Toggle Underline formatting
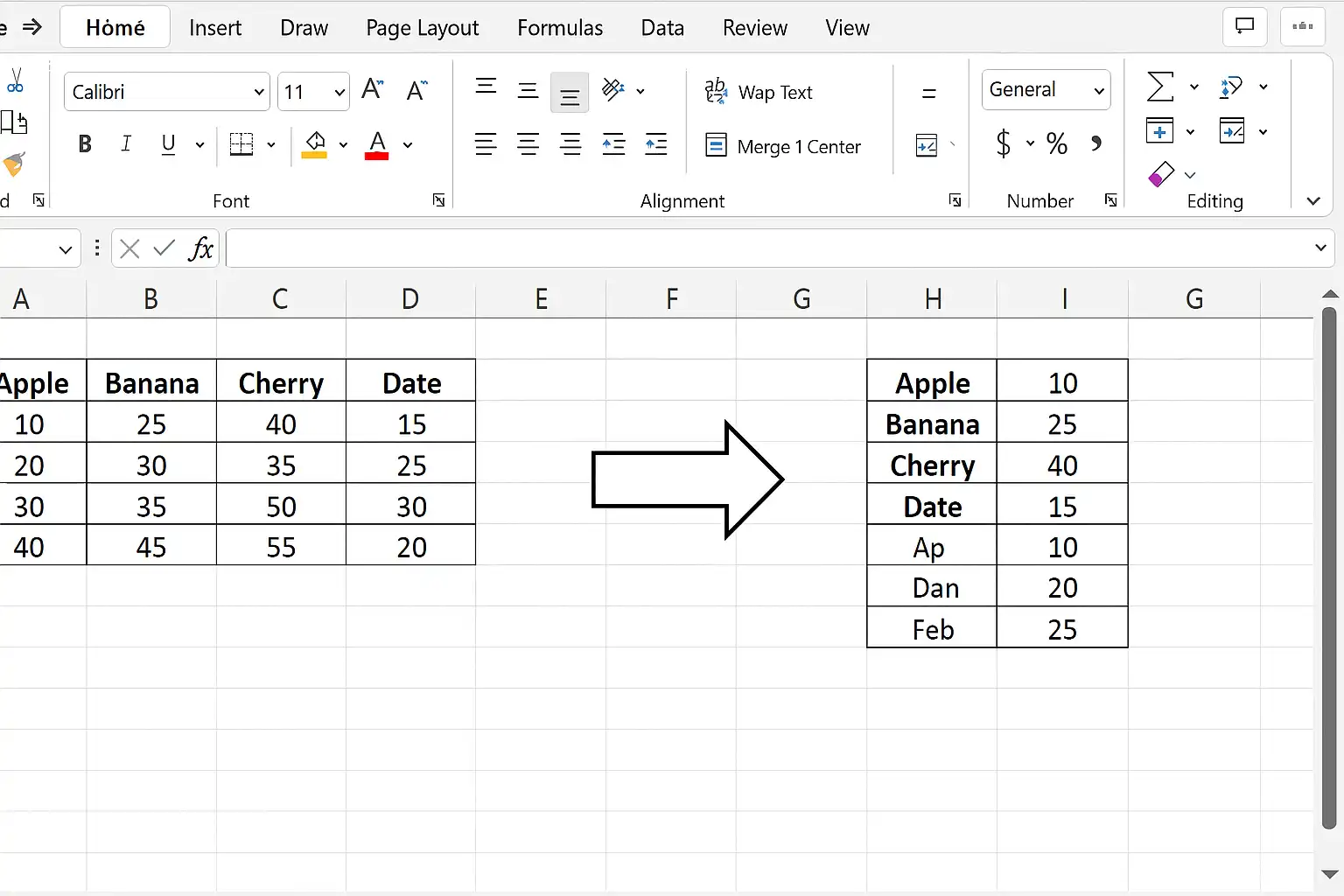This screenshot has height=896, width=1344. 169,144
